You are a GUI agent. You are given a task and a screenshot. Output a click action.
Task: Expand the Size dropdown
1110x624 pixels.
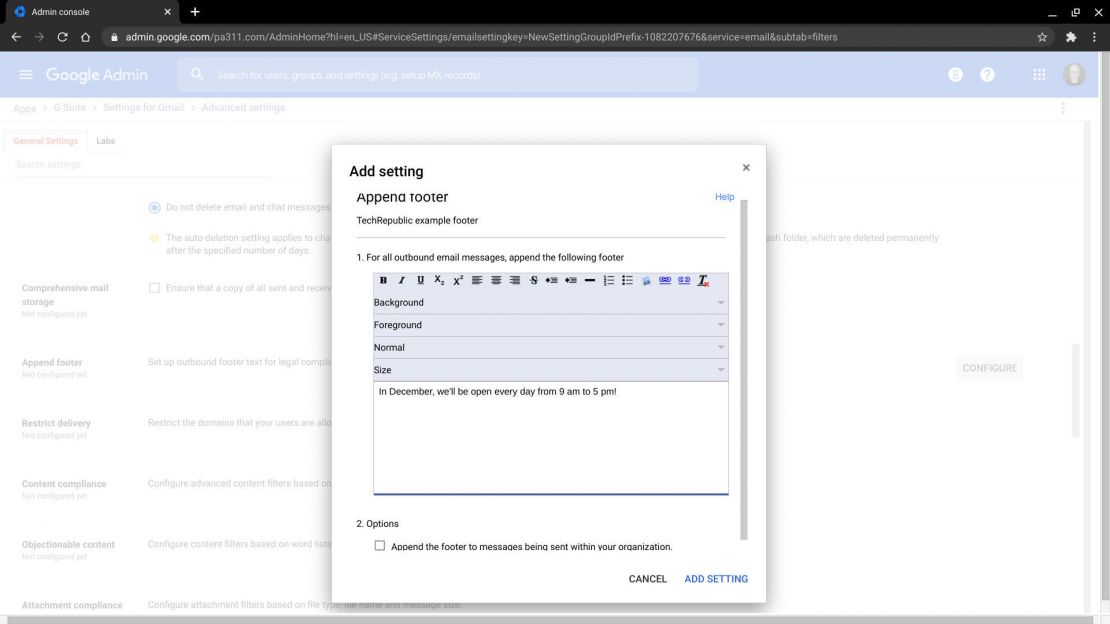coord(550,369)
